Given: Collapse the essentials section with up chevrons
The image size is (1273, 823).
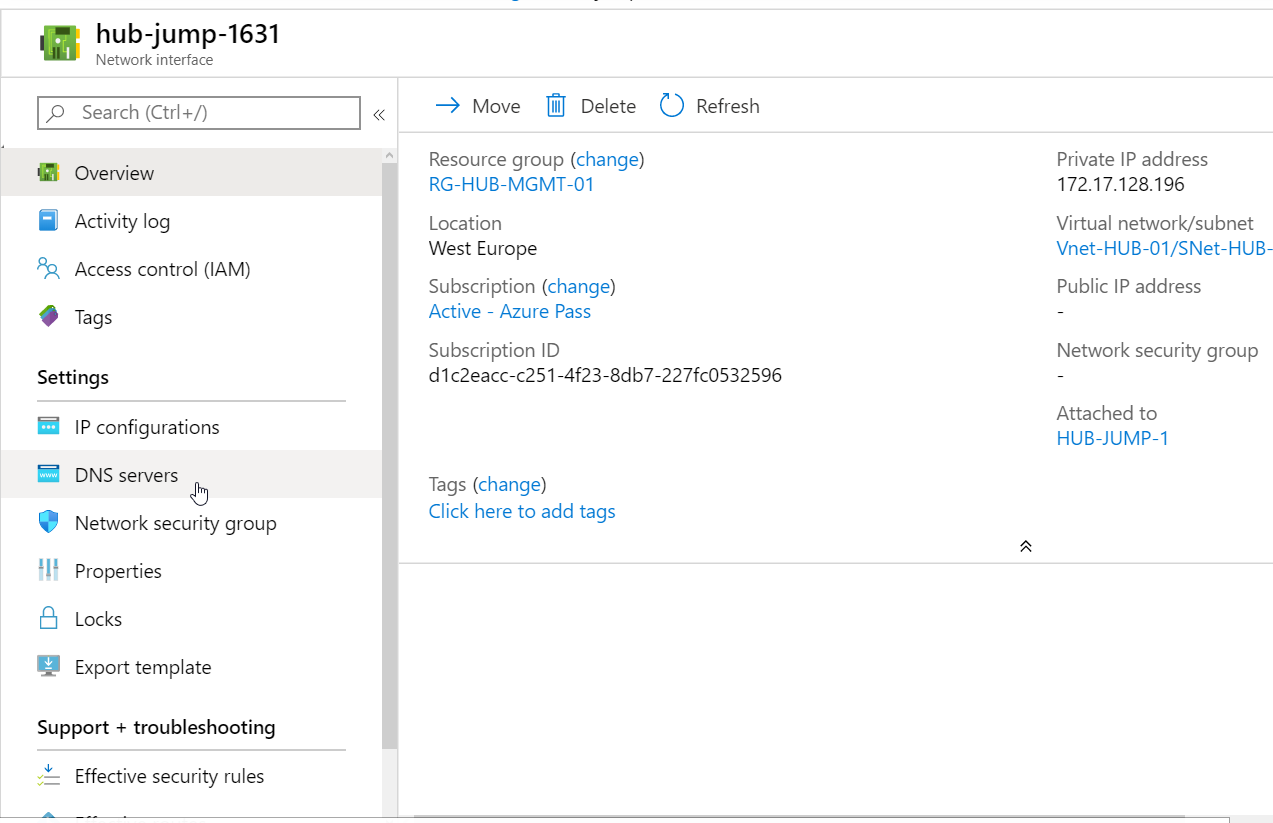Looking at the screenshot, I should (1025, 546).
